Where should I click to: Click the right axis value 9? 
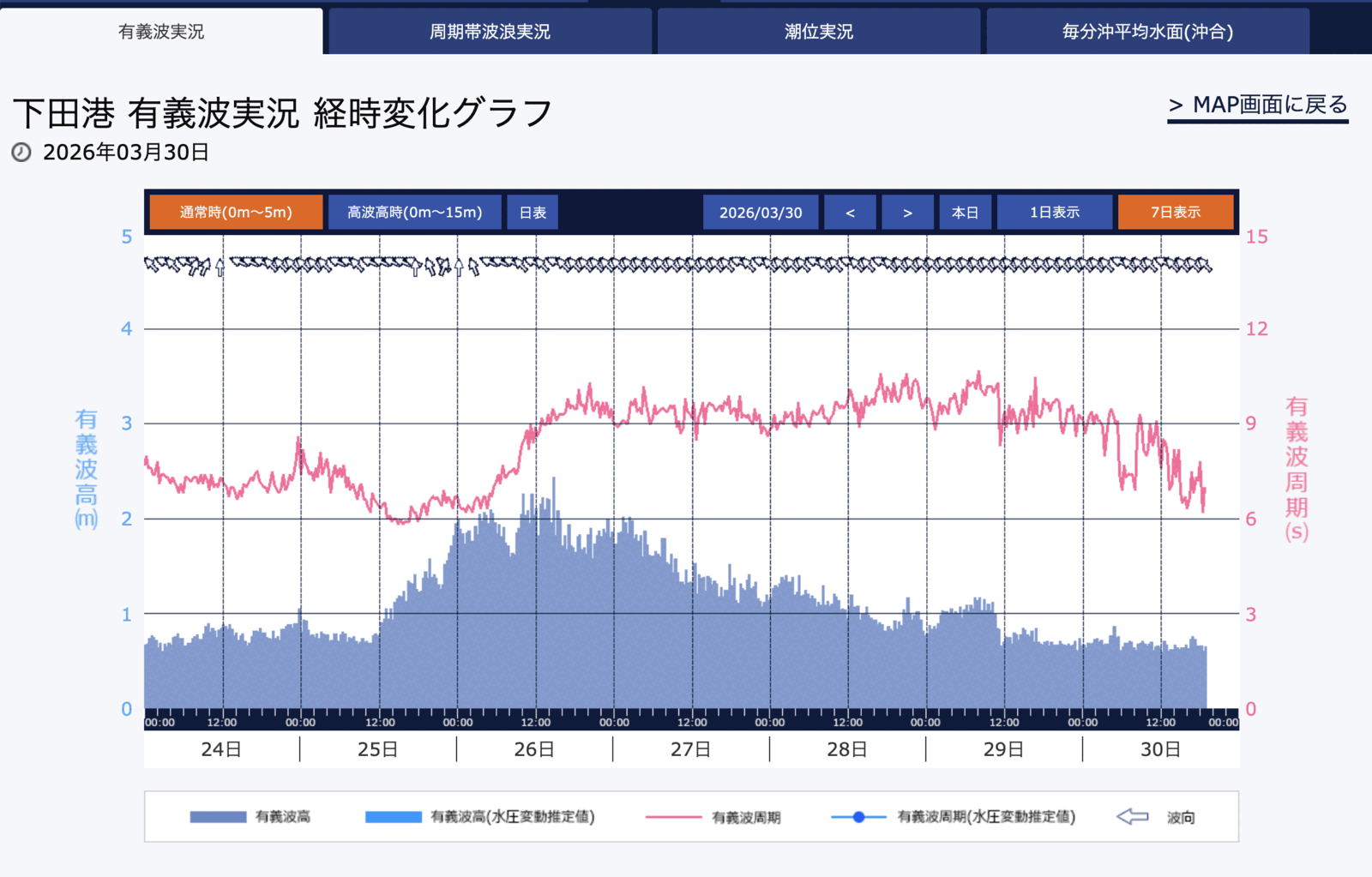pyautogui.click(x=1251, y=423)
